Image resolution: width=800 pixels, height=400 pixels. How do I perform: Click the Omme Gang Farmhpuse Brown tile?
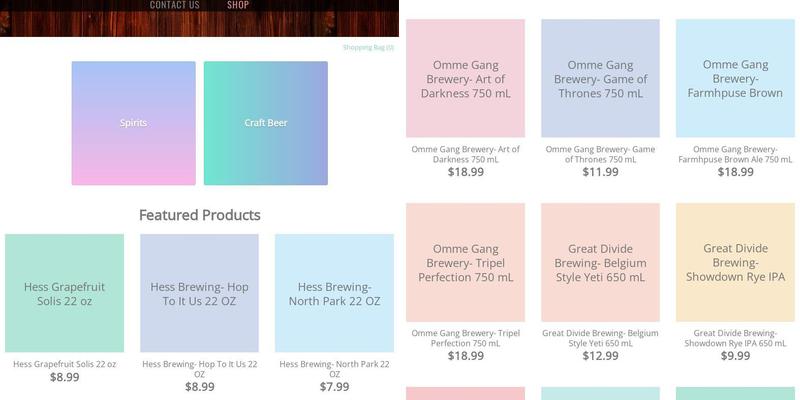[735, 78]
